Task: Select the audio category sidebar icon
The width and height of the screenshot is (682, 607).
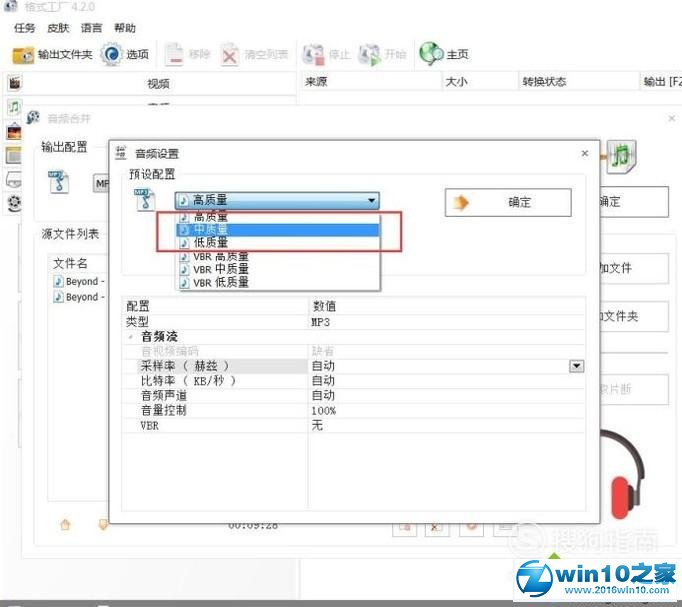Action: pos(14,106)
